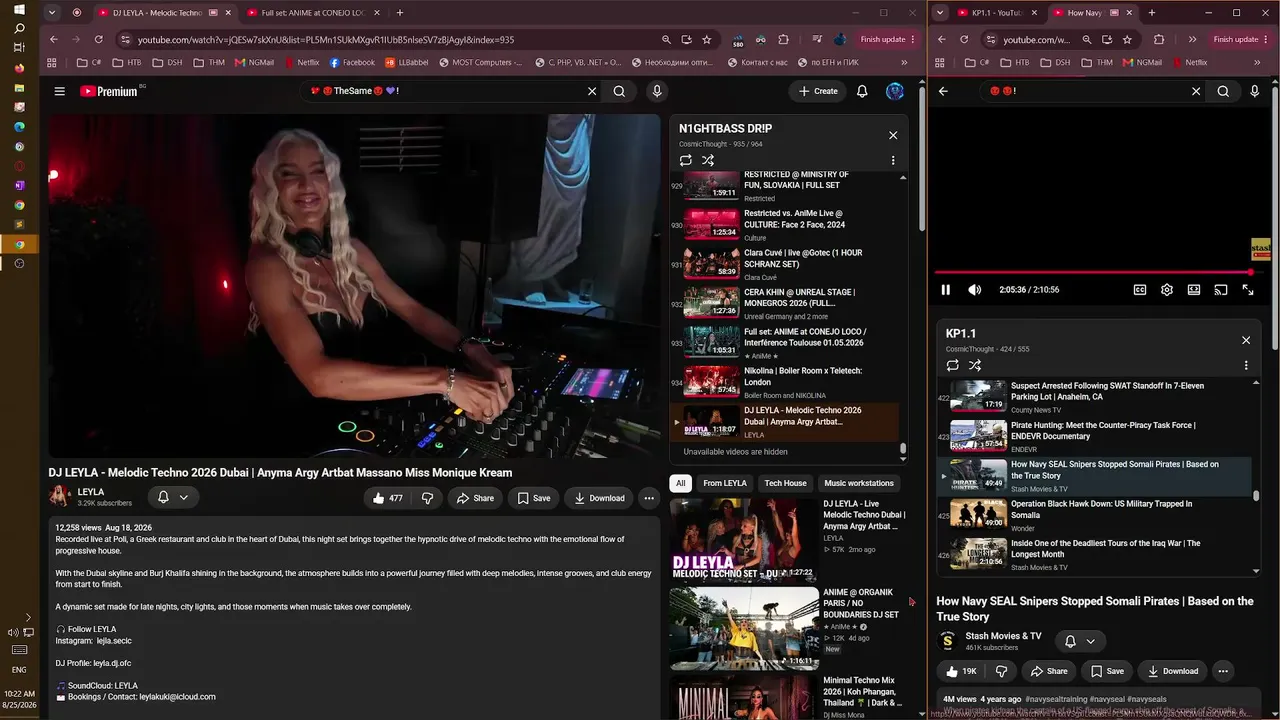The width and height of the screenshot is (1280, 720).
Task: Cast the Navy SEAL video to TV
Action: tap(1221, 290)
